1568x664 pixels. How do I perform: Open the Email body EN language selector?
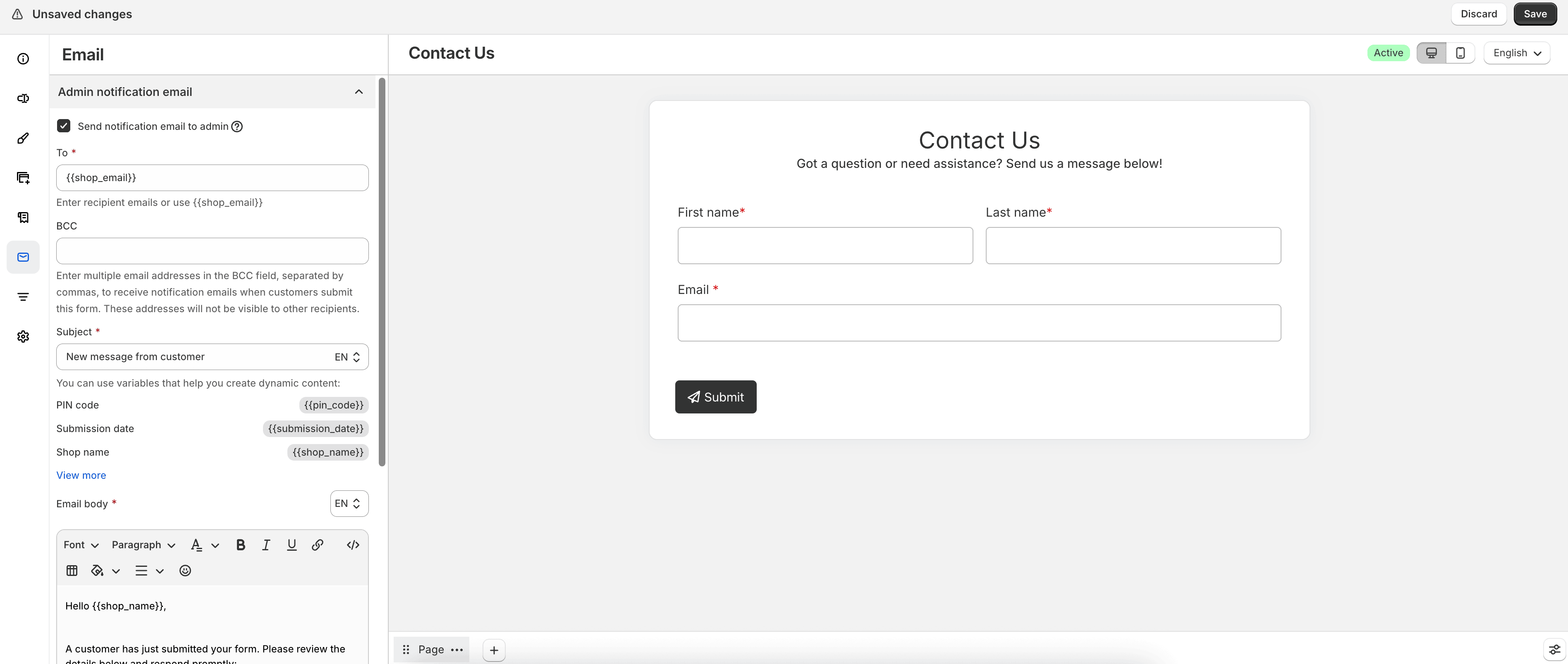click(x=349, y=503)
